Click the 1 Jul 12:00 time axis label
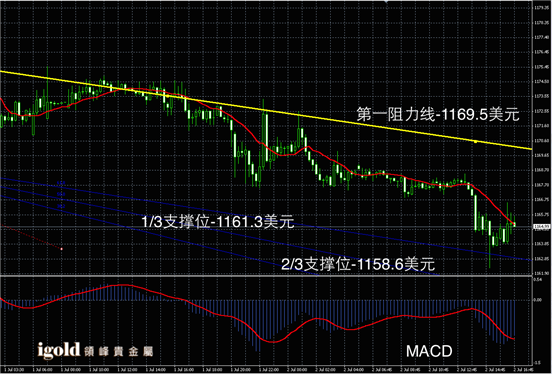This screenshot has height=374, width=552. tap(127, 370)
